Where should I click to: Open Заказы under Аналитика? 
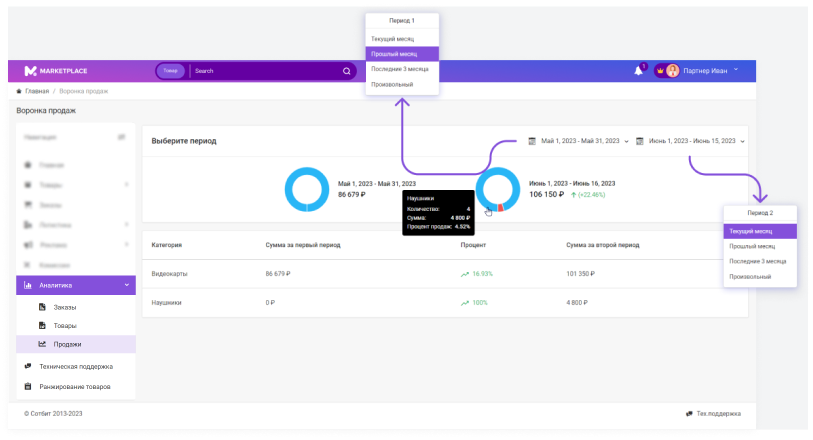pos(64,307)
